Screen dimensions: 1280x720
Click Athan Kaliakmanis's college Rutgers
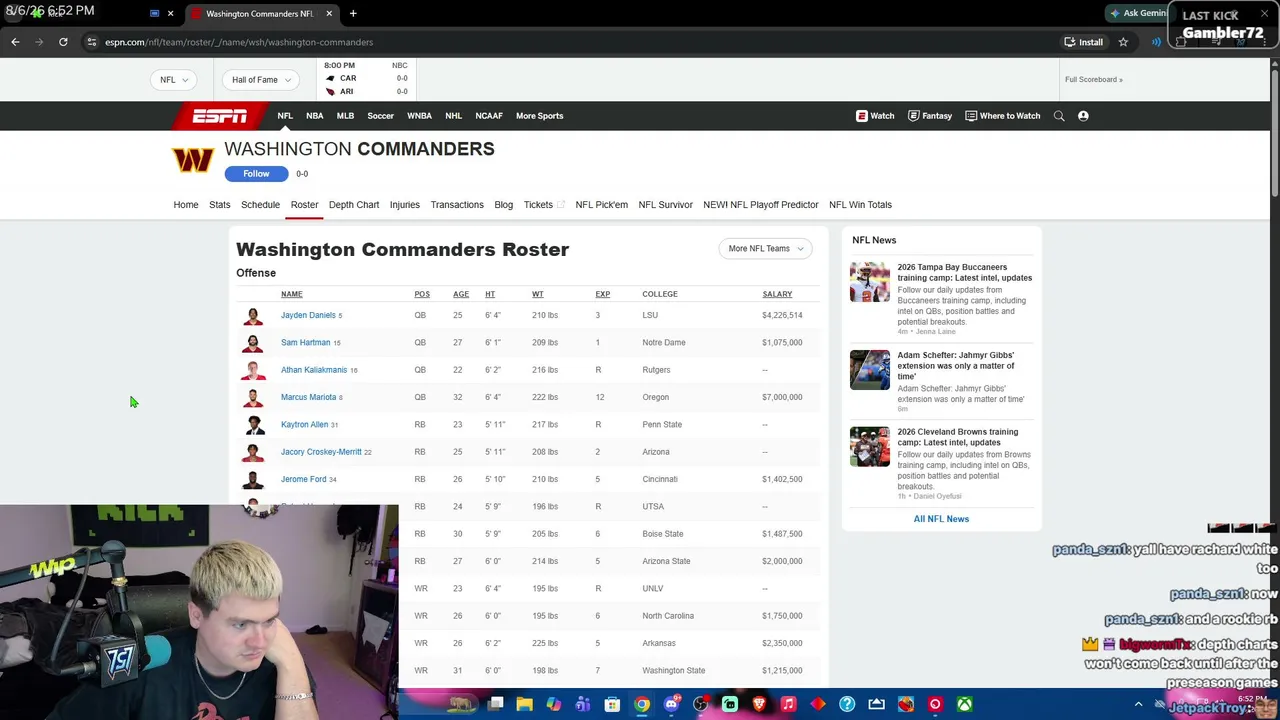click(x=656, y=370)
